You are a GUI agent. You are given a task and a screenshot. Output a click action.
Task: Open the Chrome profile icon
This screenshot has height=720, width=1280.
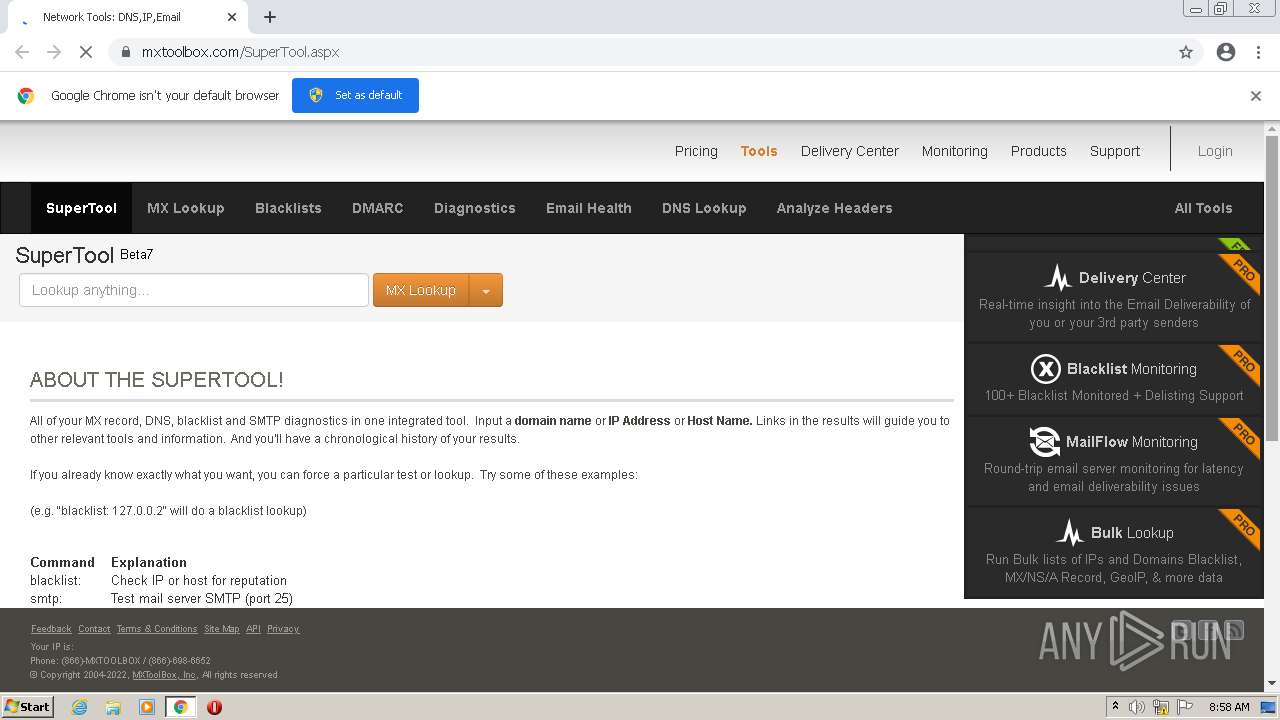pos(1226,52)
